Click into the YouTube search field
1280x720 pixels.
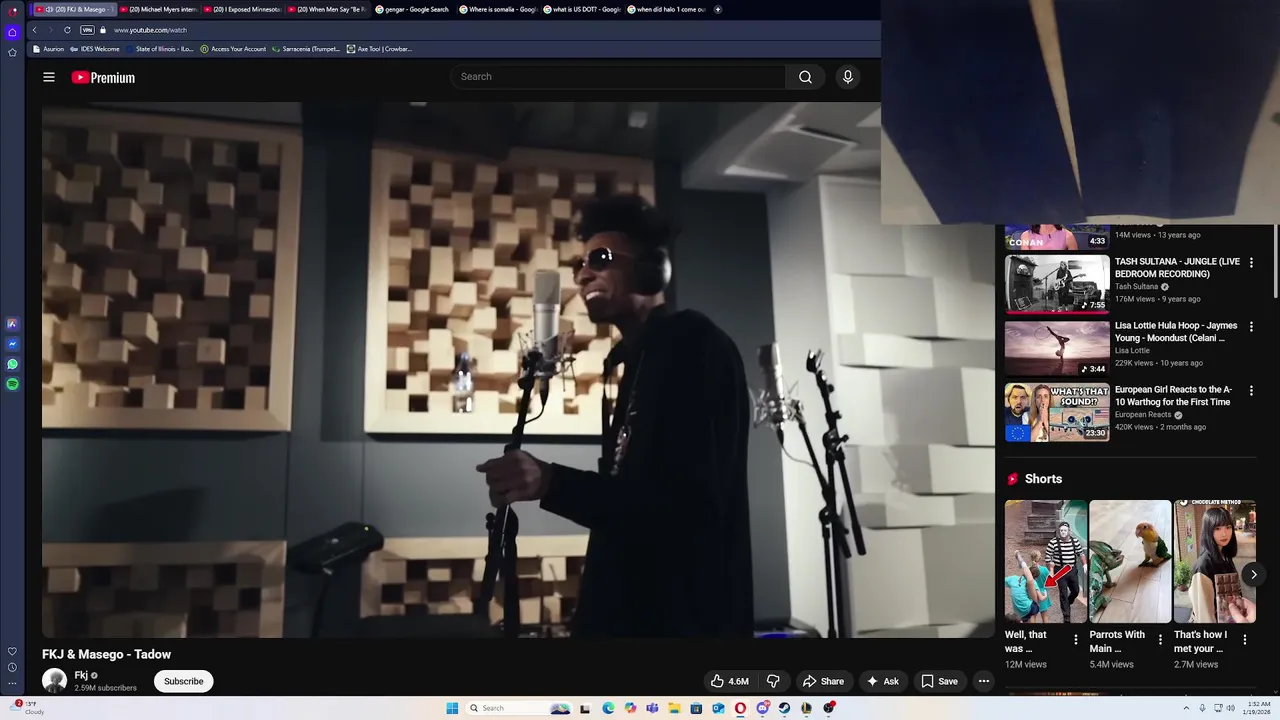618,77
